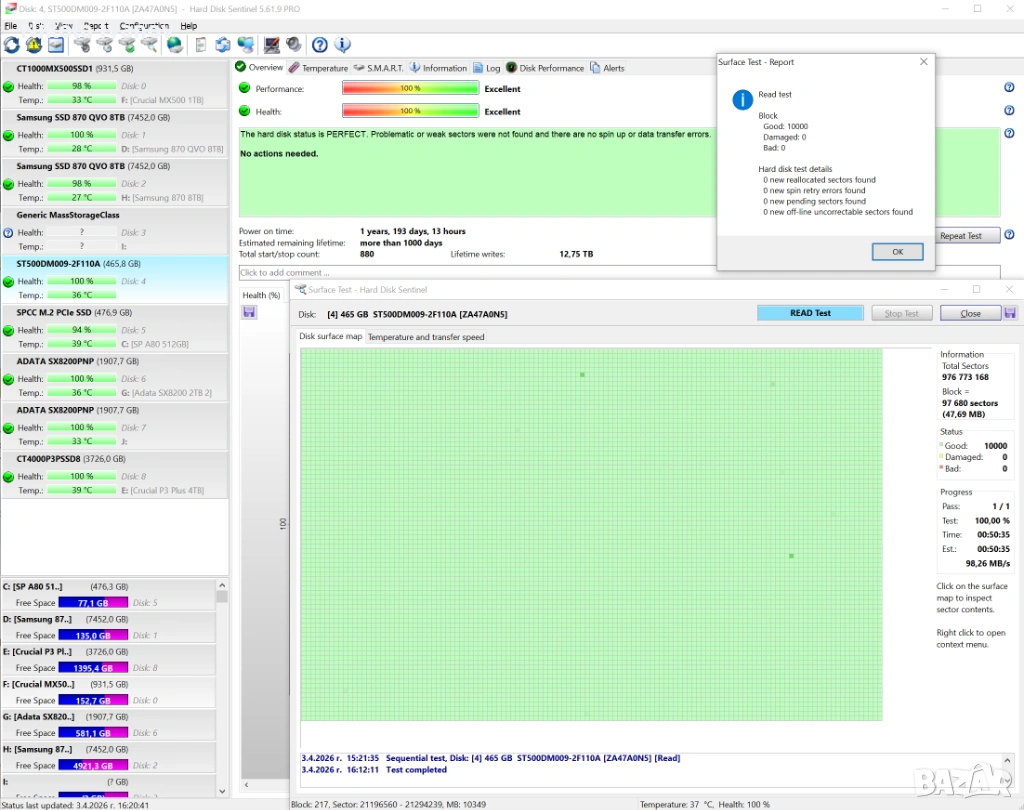1024x810 pixels.
Task: Click the Refresh toolbar icon
Action: pyautogui.click(x=12, y=45)
